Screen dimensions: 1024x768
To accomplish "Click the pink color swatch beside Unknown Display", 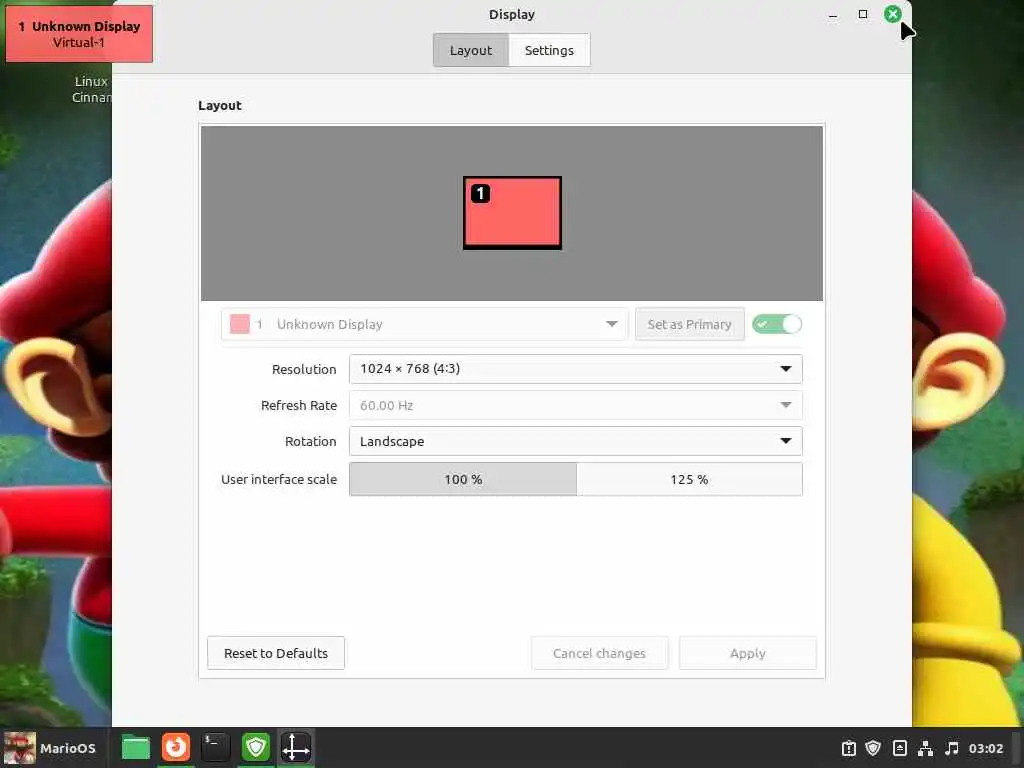I will pos(240,324).
